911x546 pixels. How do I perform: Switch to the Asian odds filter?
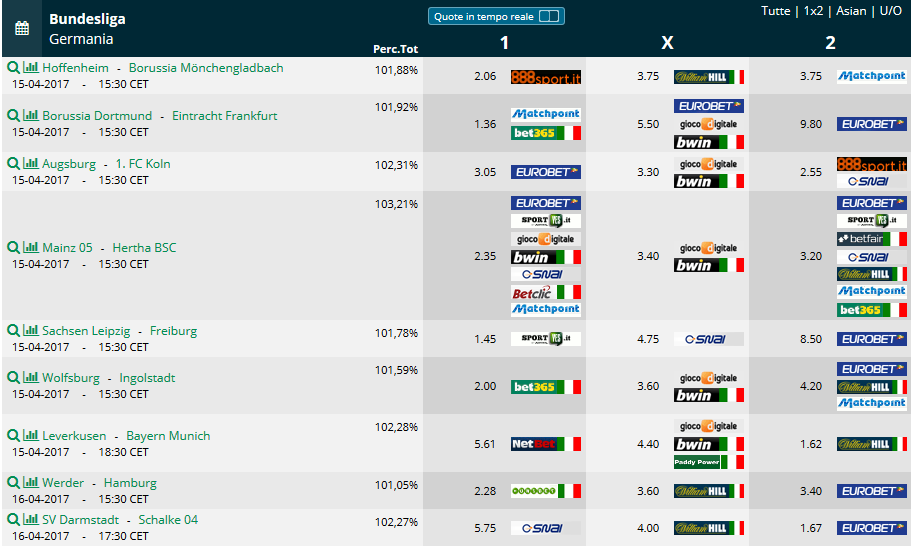pyautogui.click(x=851, y=11)
